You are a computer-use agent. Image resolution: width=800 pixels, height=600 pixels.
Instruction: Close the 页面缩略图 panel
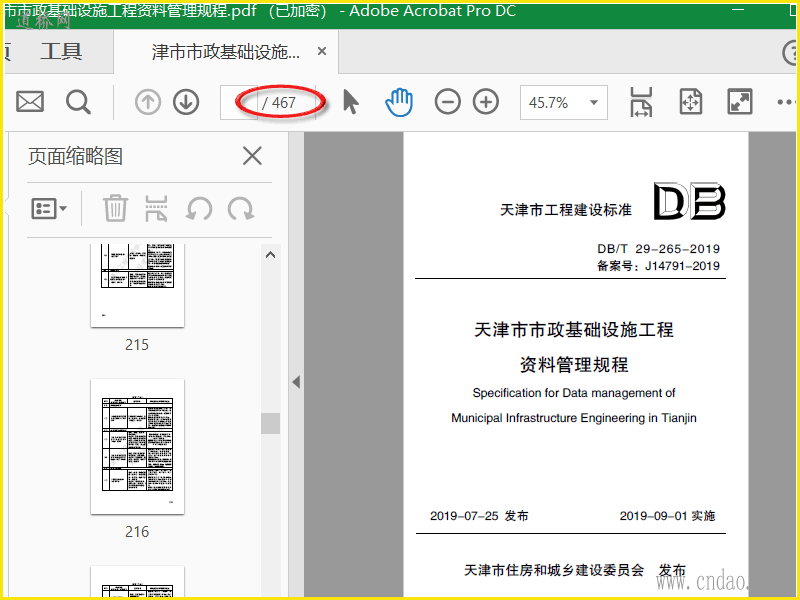tap(252, 156)
